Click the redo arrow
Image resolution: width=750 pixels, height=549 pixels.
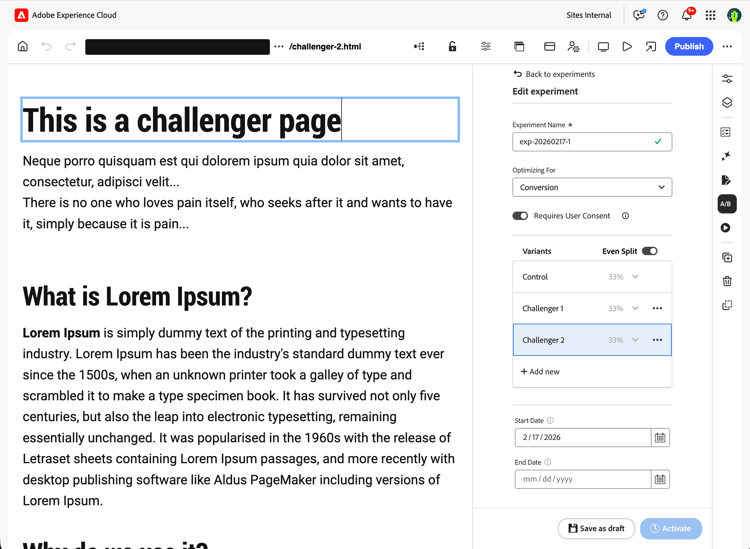70,46
